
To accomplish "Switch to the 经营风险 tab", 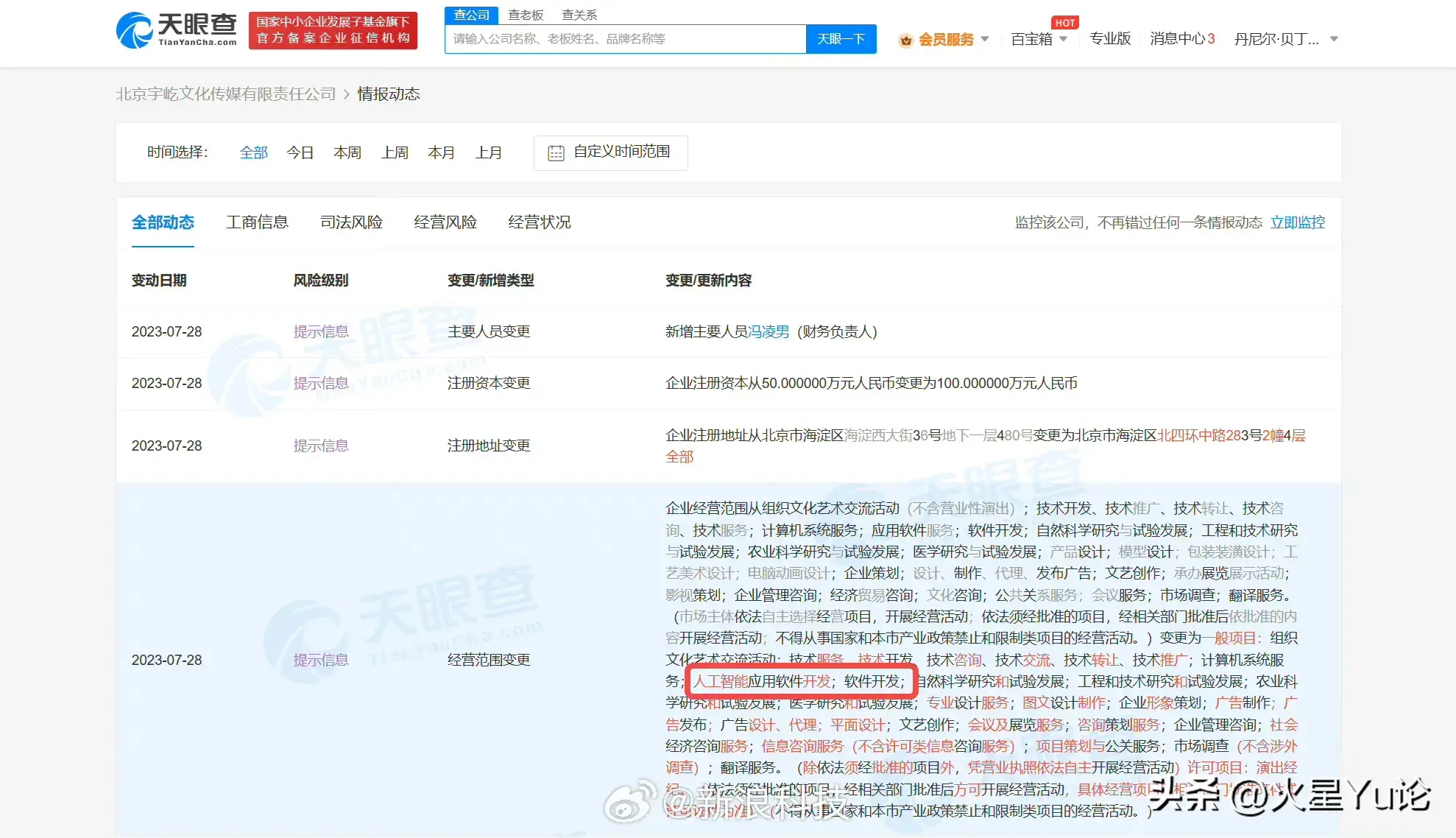I will tap(445, 222).
